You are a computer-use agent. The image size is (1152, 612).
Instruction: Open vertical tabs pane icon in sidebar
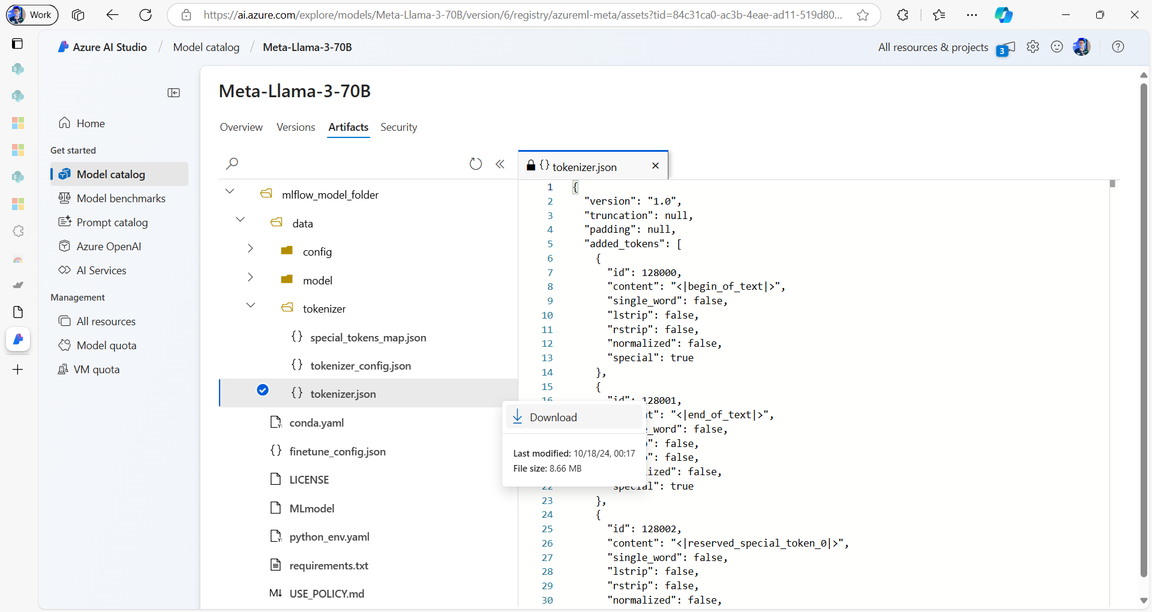pos(18,43)
